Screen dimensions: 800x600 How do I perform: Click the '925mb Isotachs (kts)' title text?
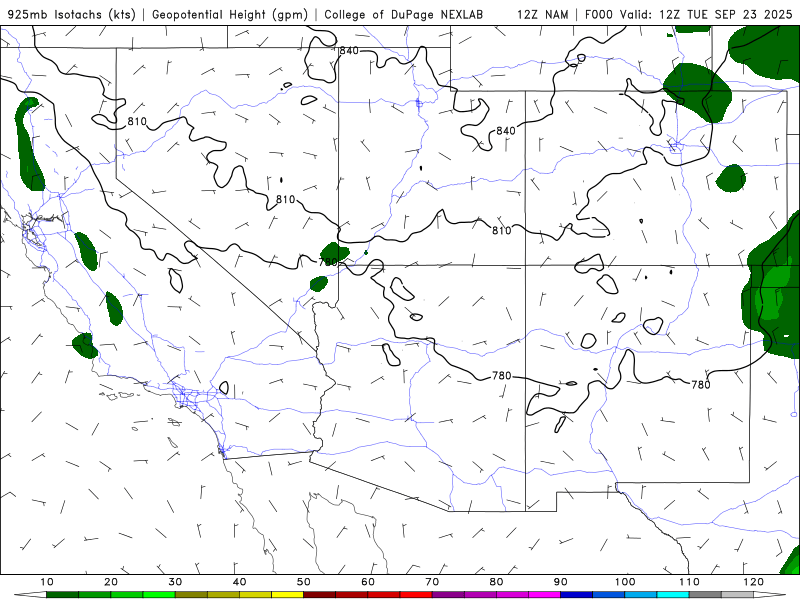(72, 14)
